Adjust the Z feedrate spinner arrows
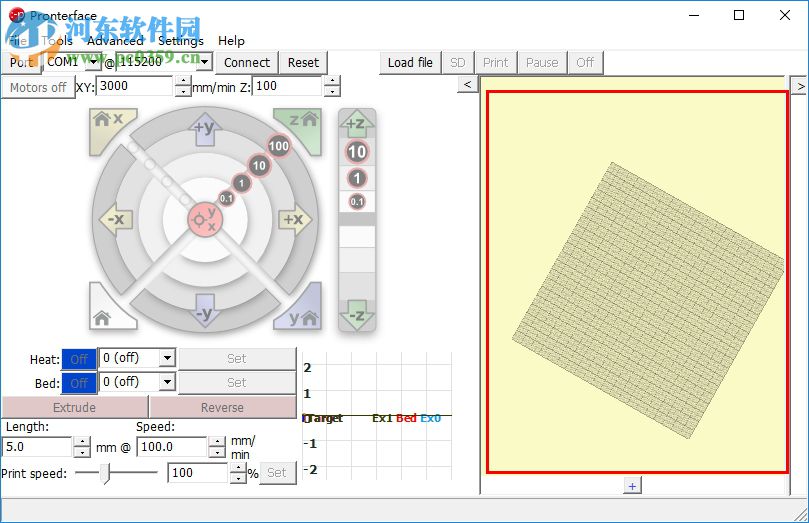The width and height of the screenshot is (809, 523). point(332,86)
